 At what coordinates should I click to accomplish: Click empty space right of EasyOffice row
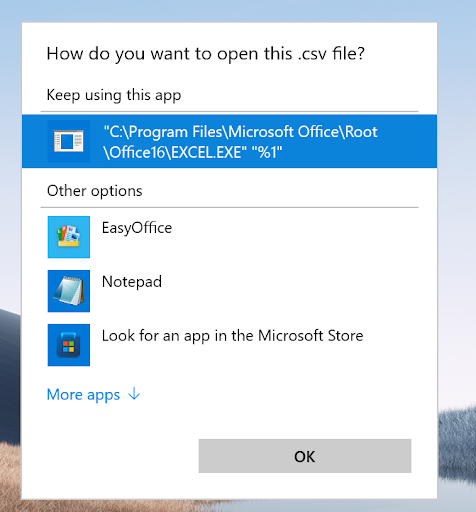(300, 237)
